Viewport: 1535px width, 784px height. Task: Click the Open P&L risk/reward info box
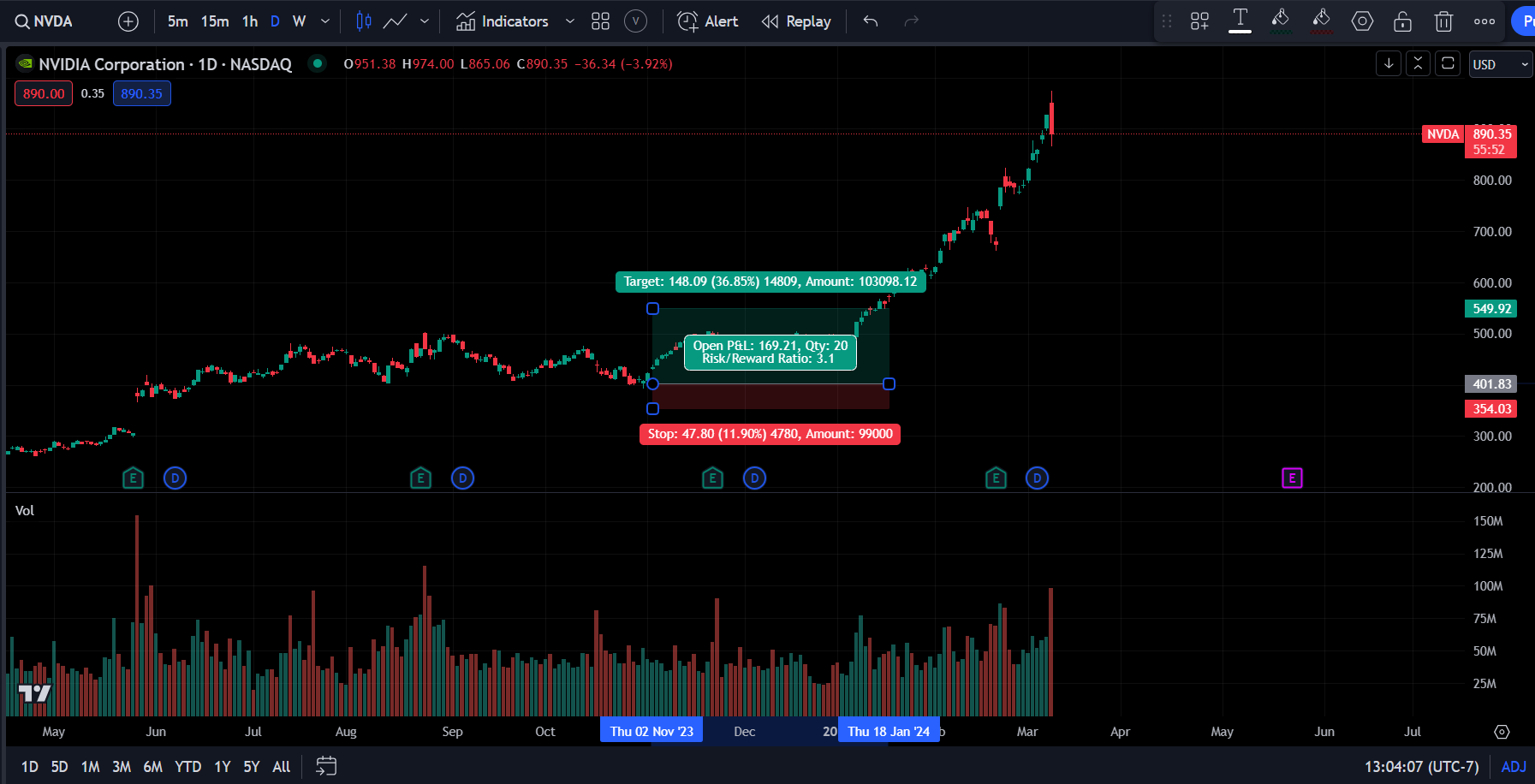coord(770,352)
